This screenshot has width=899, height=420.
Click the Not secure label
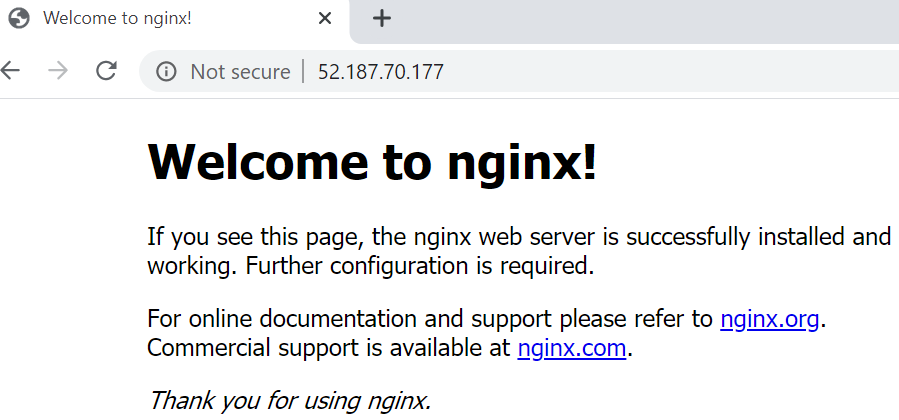point(240,72)
